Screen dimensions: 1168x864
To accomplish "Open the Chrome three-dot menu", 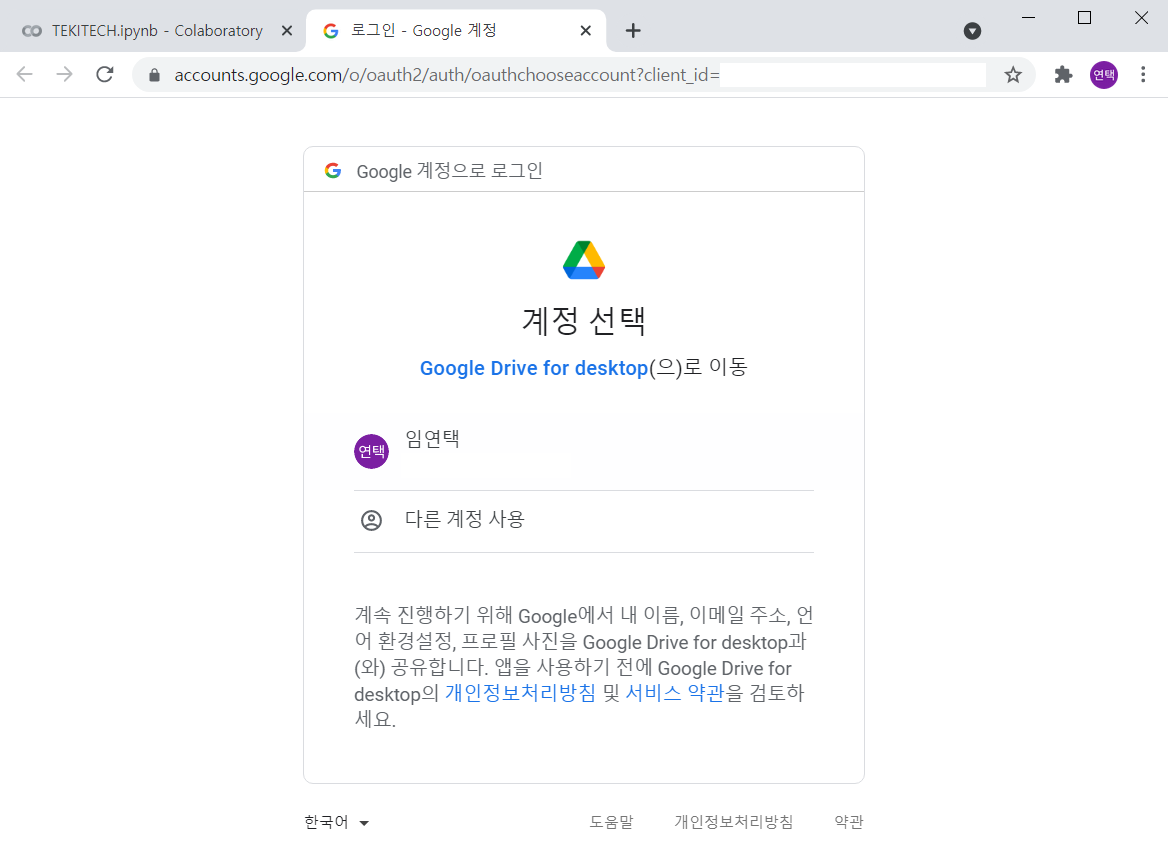I will [x=1143, y=74].
